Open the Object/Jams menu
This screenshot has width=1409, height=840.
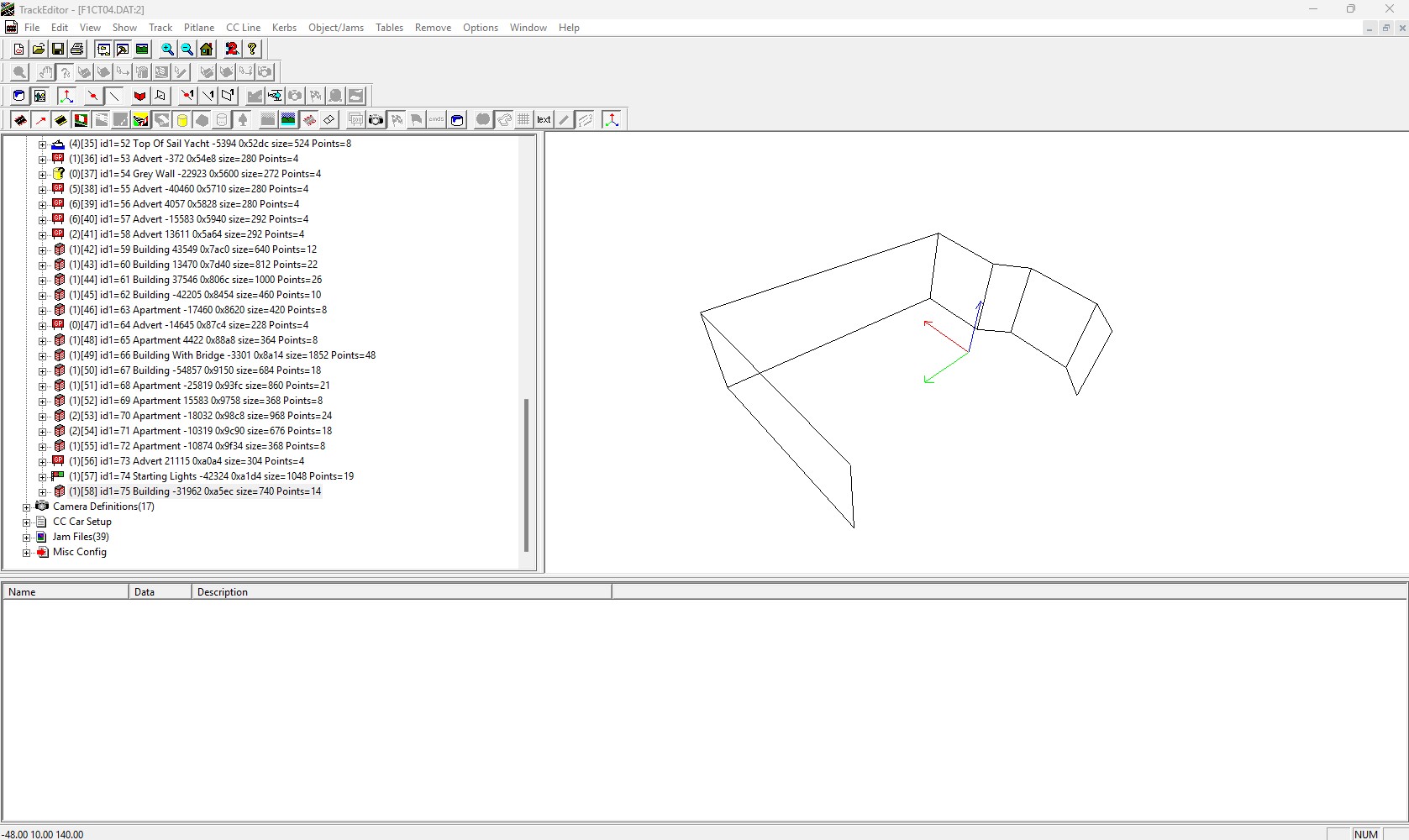(335, 28)
